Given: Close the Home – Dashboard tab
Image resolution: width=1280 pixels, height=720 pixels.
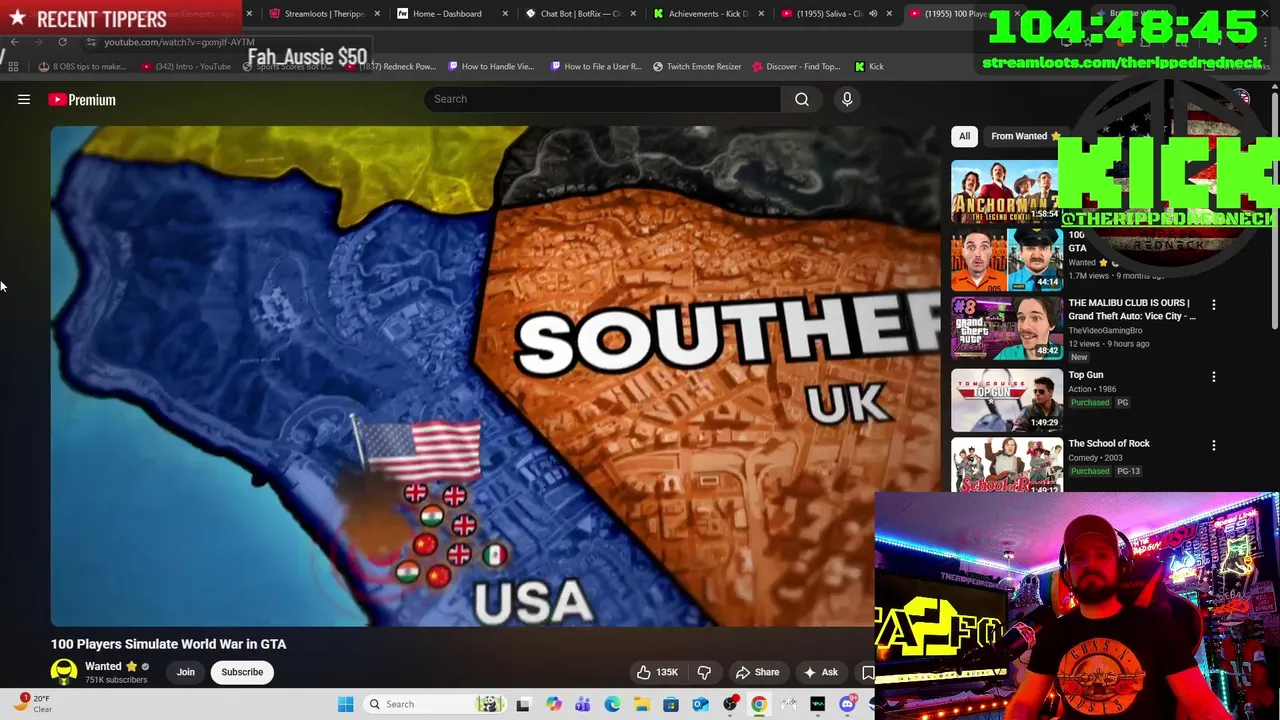Looking at the screenshot, I should [505, 14].
